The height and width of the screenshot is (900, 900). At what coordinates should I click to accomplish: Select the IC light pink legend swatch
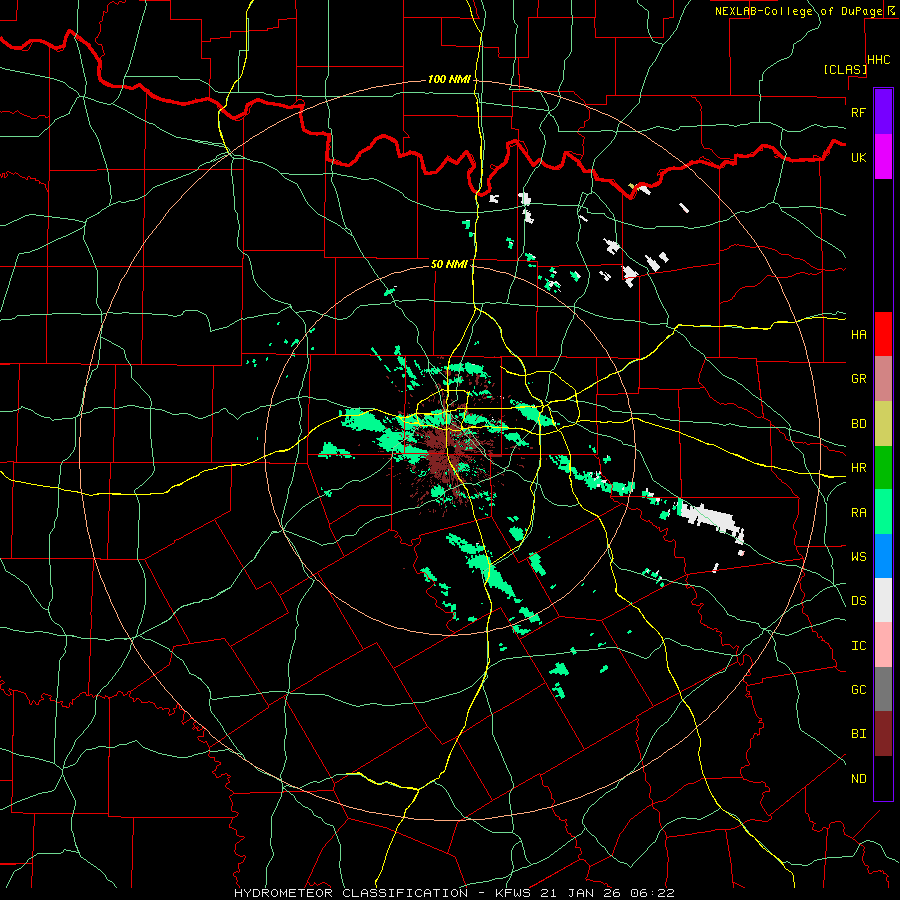883,645
